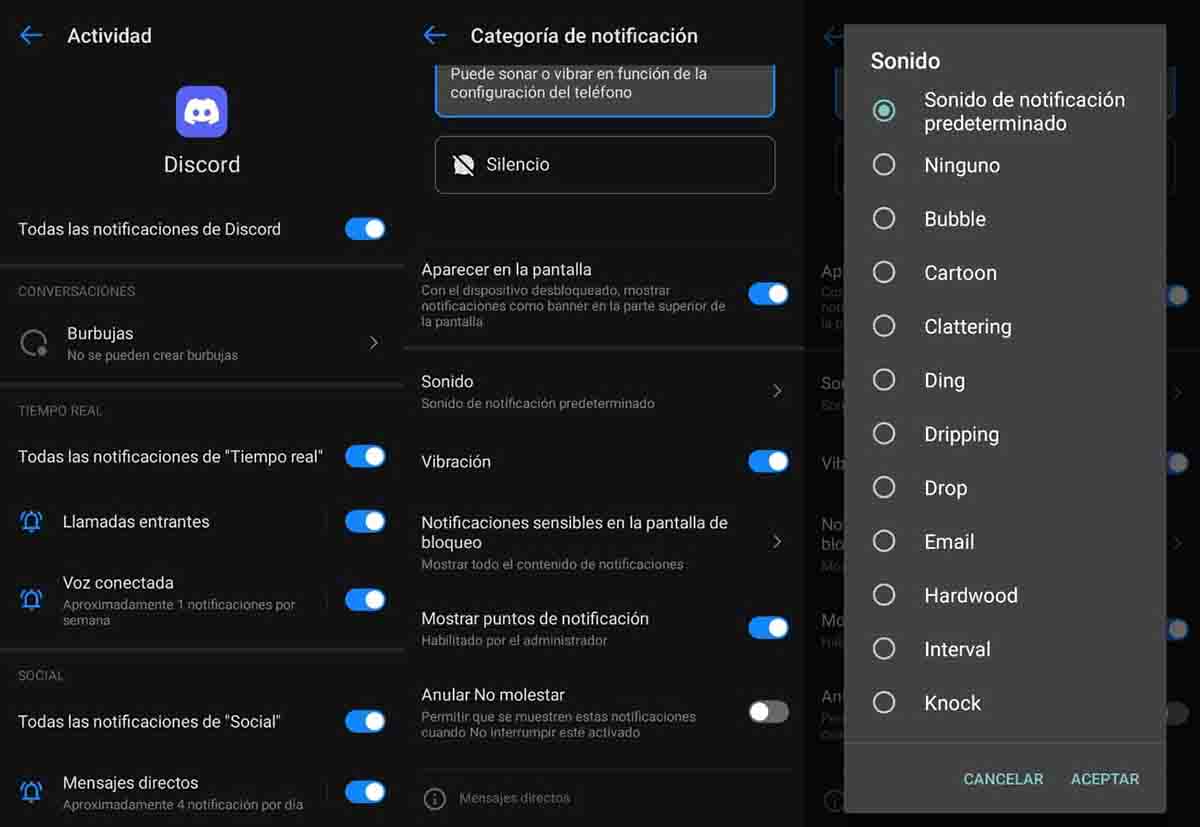
Task: Tap the bell icon beside Voz conectada
Action: coord(32,600)
